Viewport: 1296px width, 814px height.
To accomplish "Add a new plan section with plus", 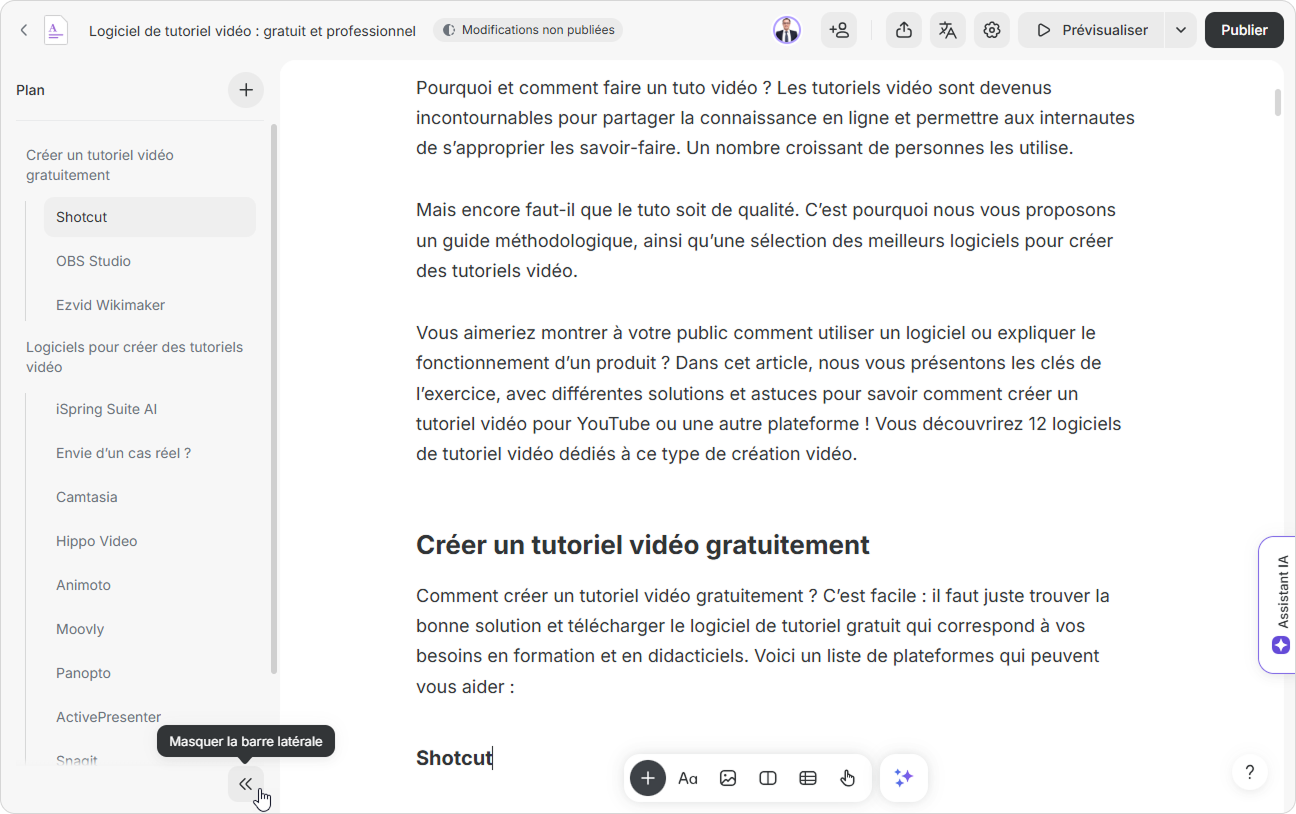I will click(x=246, y=90).
